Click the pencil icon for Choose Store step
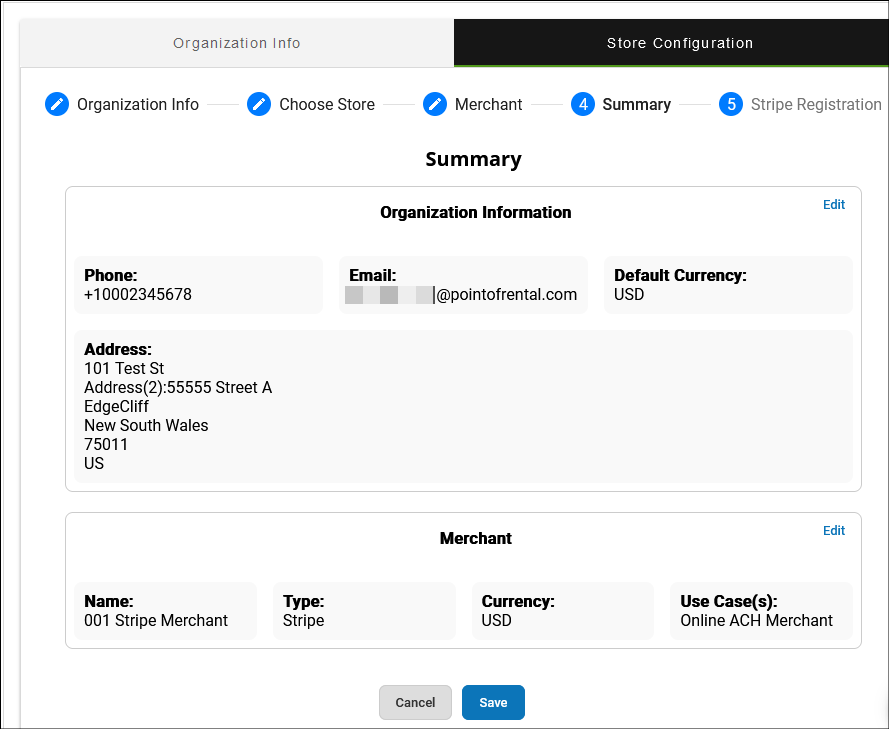Screen dimensions: 889x729 tap(259, 104)
